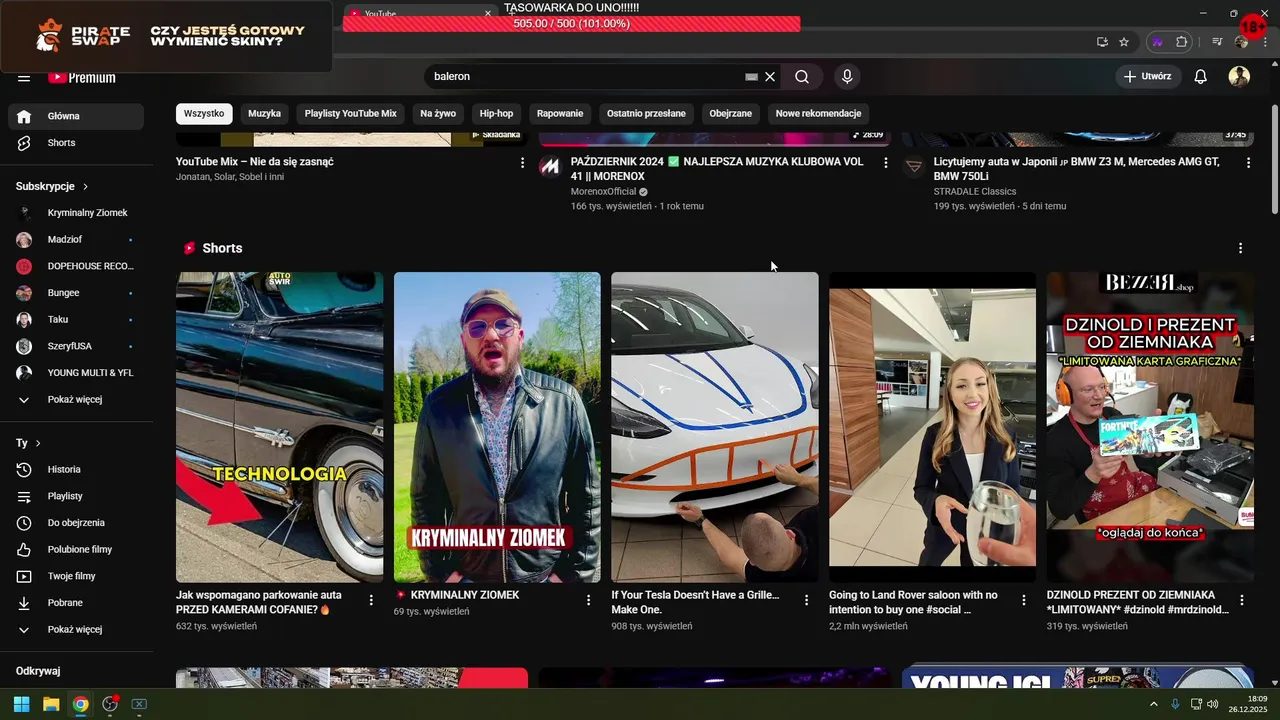The height and width of the screenshot is (720, 1280).
Task: Open menu for parkowanie auta short
Action: click(371, 600)
